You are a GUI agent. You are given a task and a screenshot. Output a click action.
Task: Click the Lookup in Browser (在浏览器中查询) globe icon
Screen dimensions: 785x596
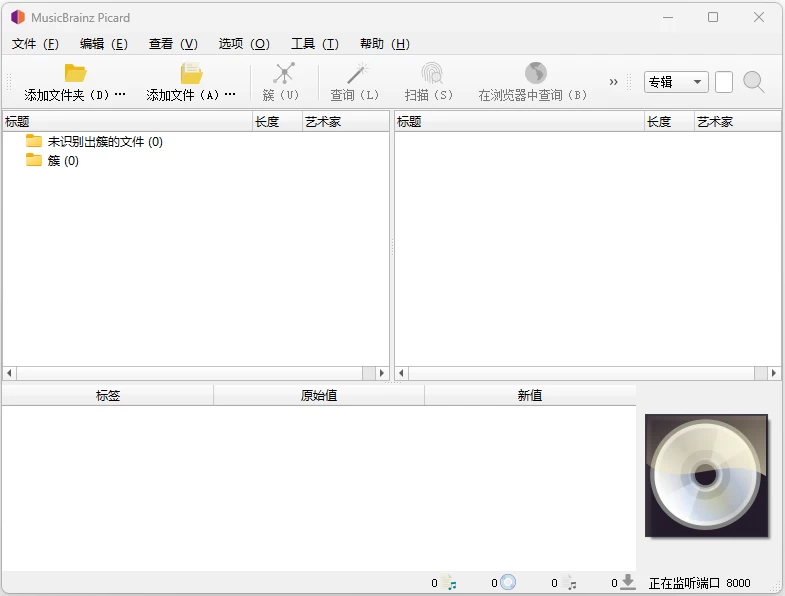(536, 73)
